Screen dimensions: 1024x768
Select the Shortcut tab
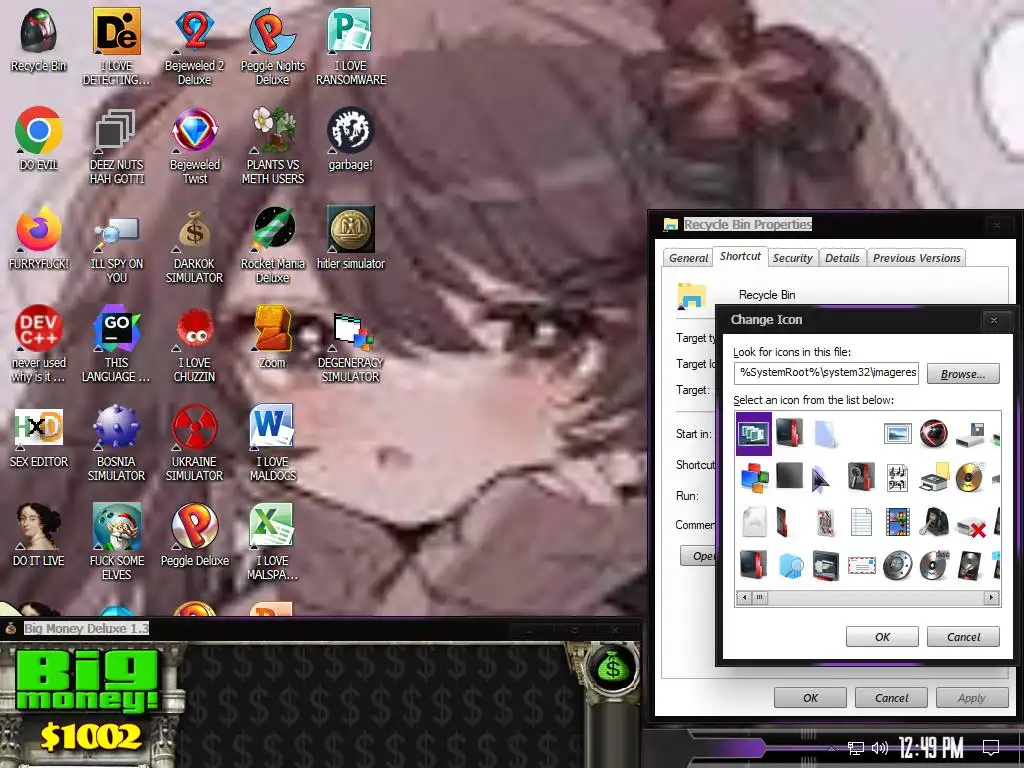[x=740, y=256]
